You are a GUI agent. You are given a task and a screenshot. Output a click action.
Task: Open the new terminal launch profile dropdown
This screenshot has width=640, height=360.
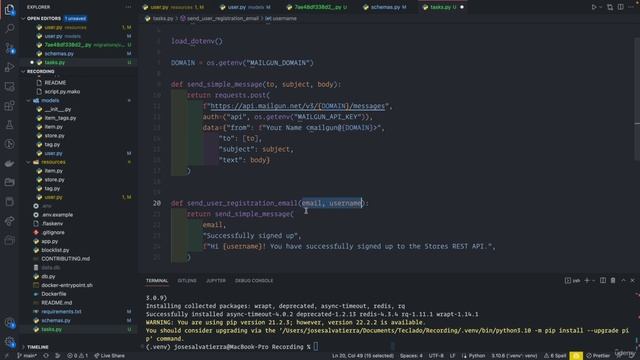point(593,280)
